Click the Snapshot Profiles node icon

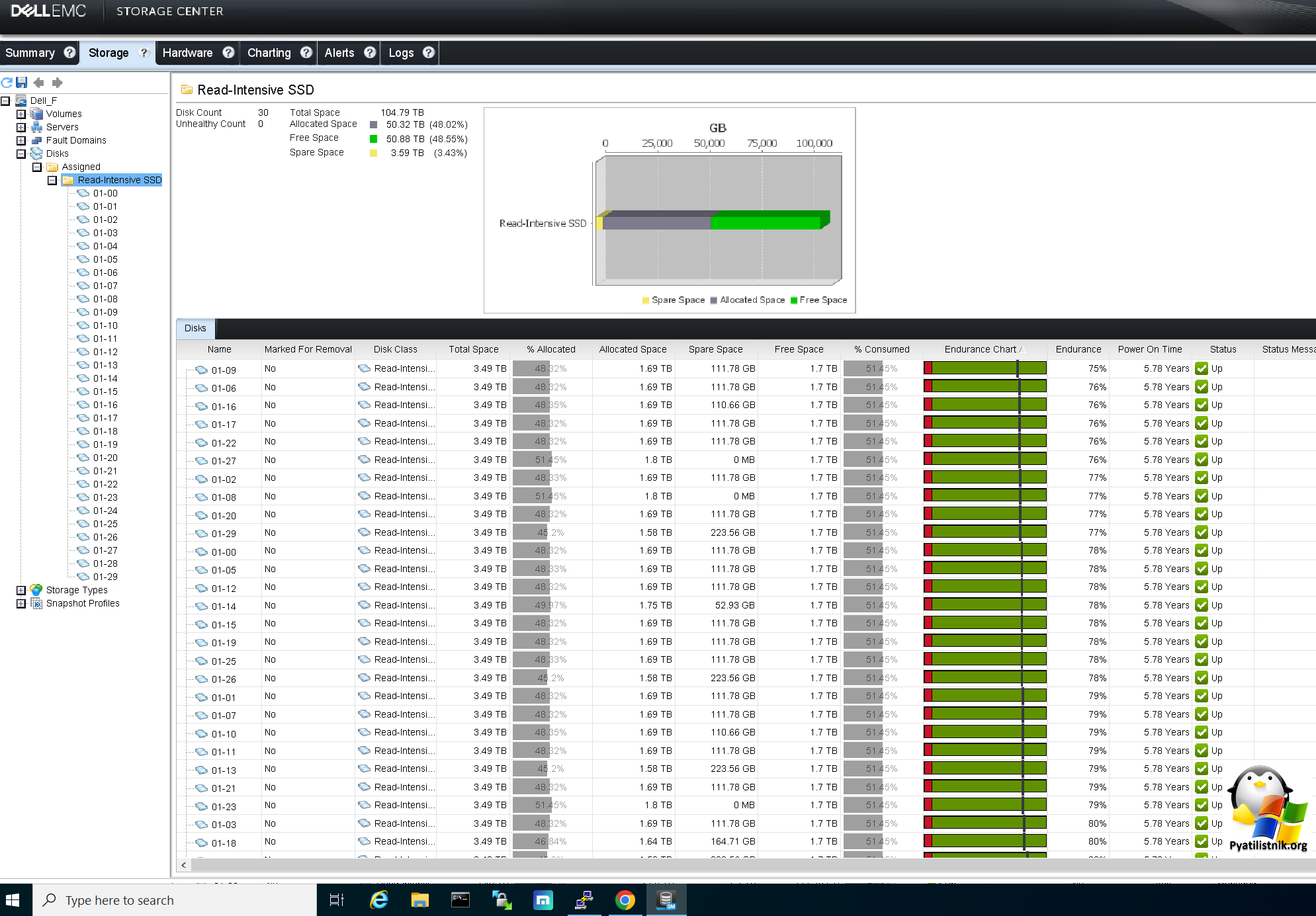(x=37, y=603)
